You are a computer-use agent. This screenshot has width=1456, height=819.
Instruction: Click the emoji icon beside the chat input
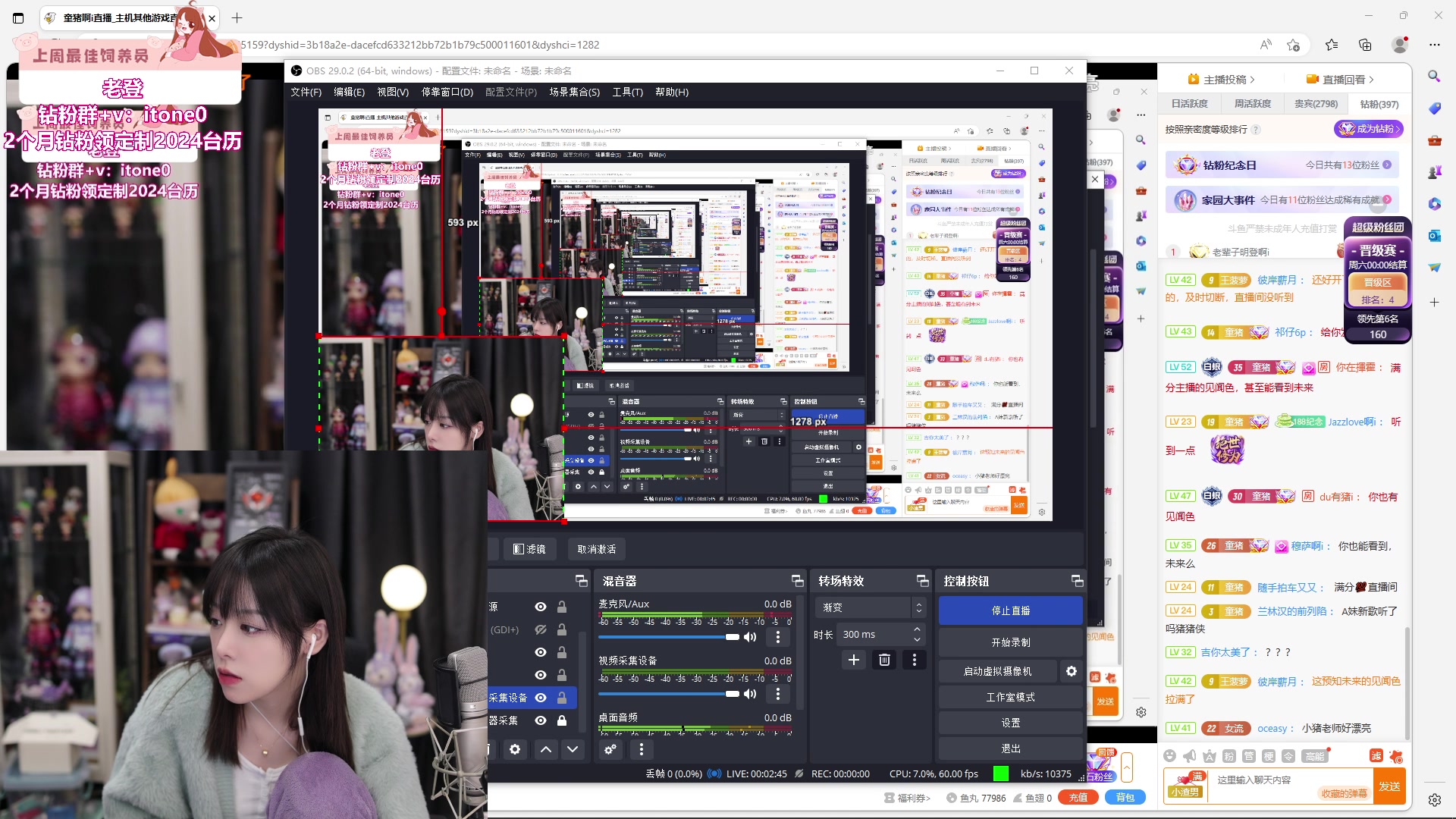[x=1170, y=756]
